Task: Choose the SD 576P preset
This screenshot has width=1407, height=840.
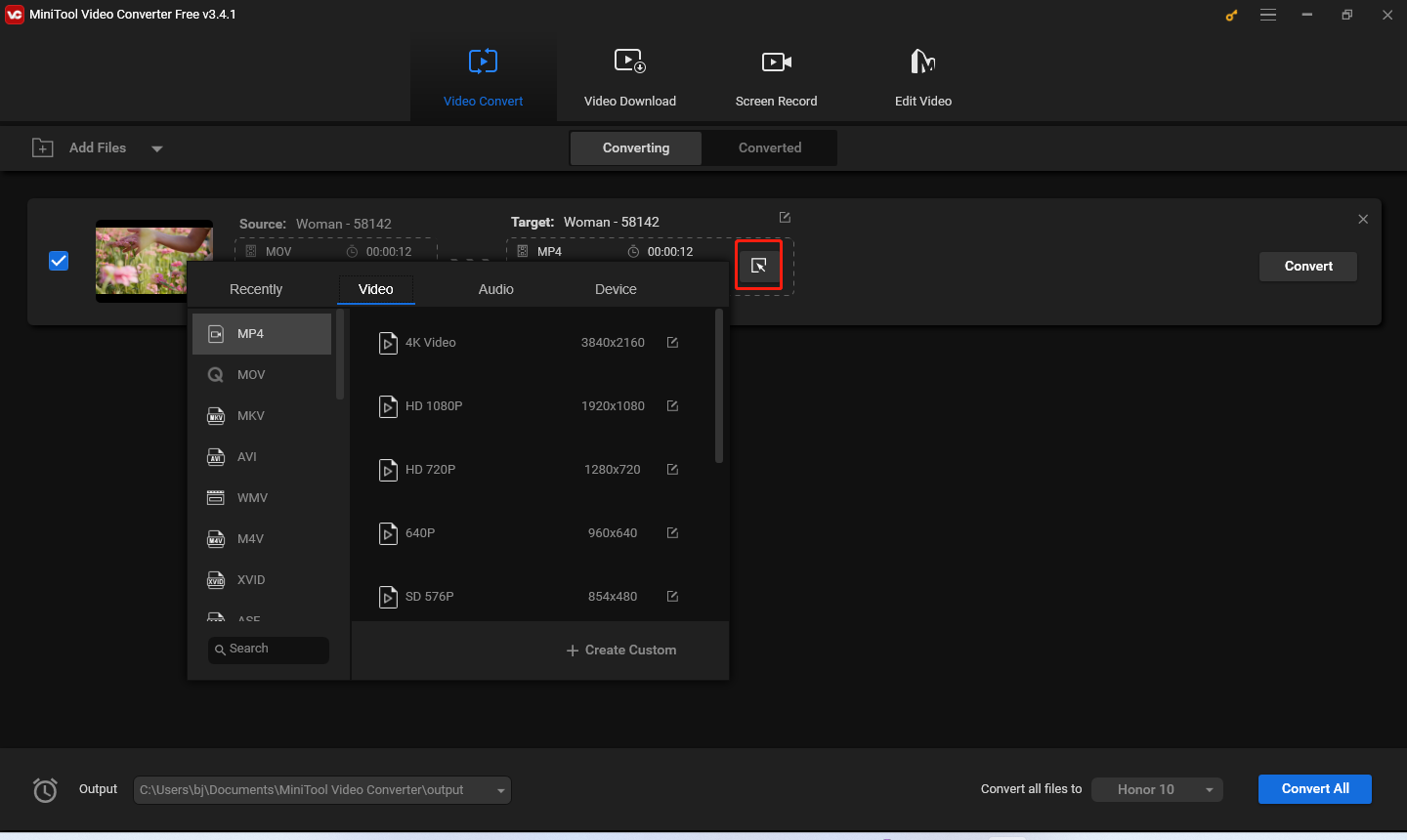Action: point(533,597)
